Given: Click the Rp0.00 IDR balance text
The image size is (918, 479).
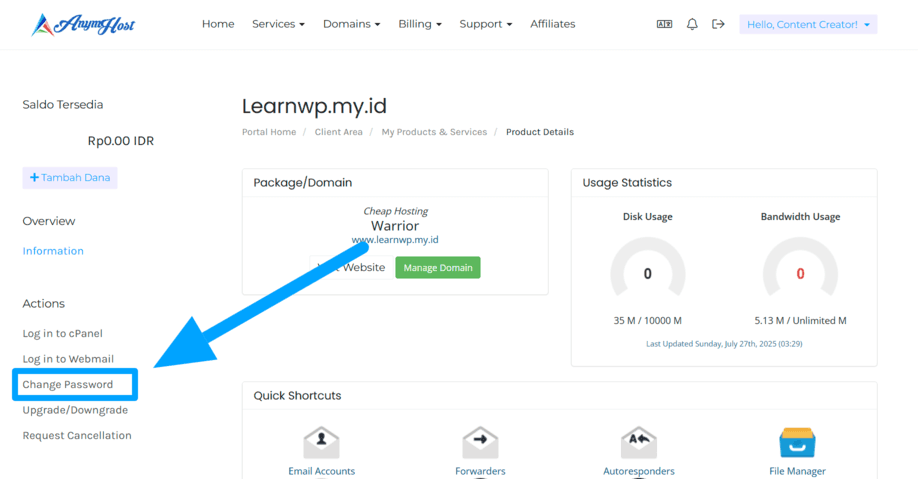Looking at the screenshot, I should pyautogui.click(x=121, y=141).
